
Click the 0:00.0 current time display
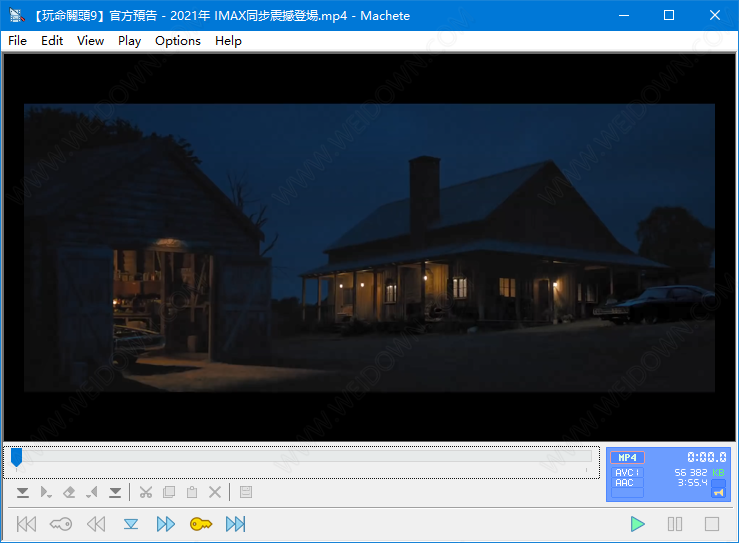click(706, 457)
